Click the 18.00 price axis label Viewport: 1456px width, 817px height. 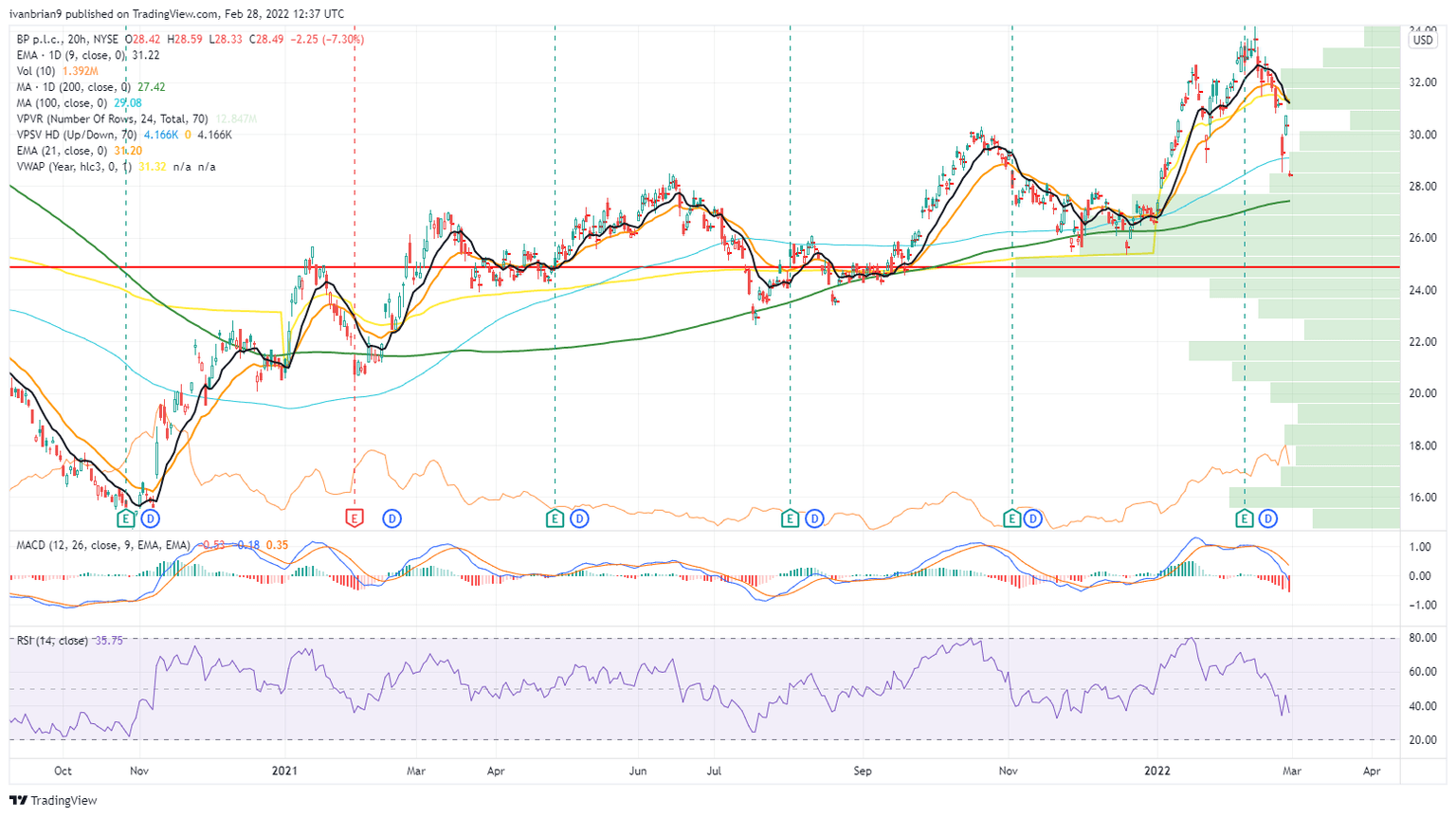[x=1423, y=445]
